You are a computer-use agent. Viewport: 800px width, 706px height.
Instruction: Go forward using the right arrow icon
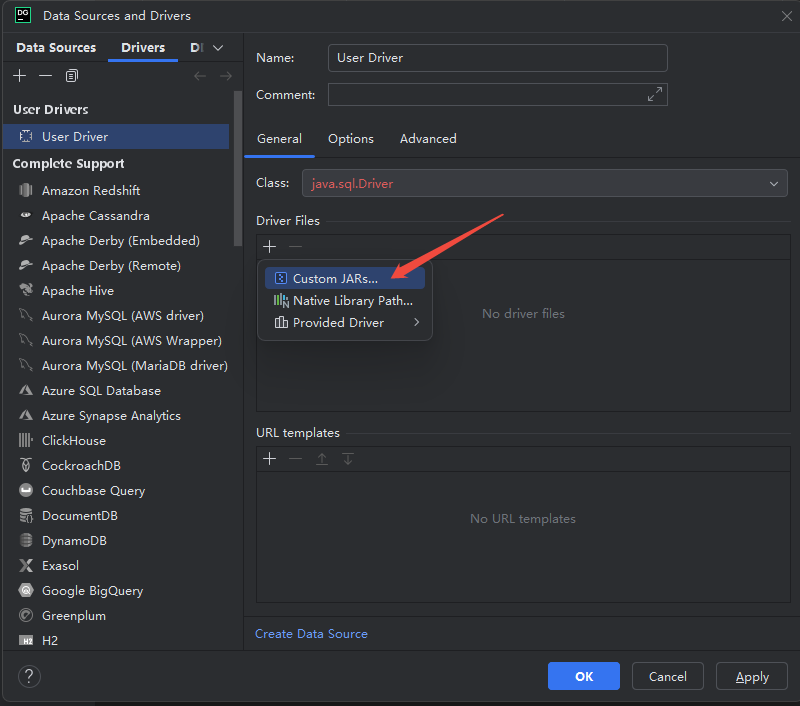click(x=226, y=77)
